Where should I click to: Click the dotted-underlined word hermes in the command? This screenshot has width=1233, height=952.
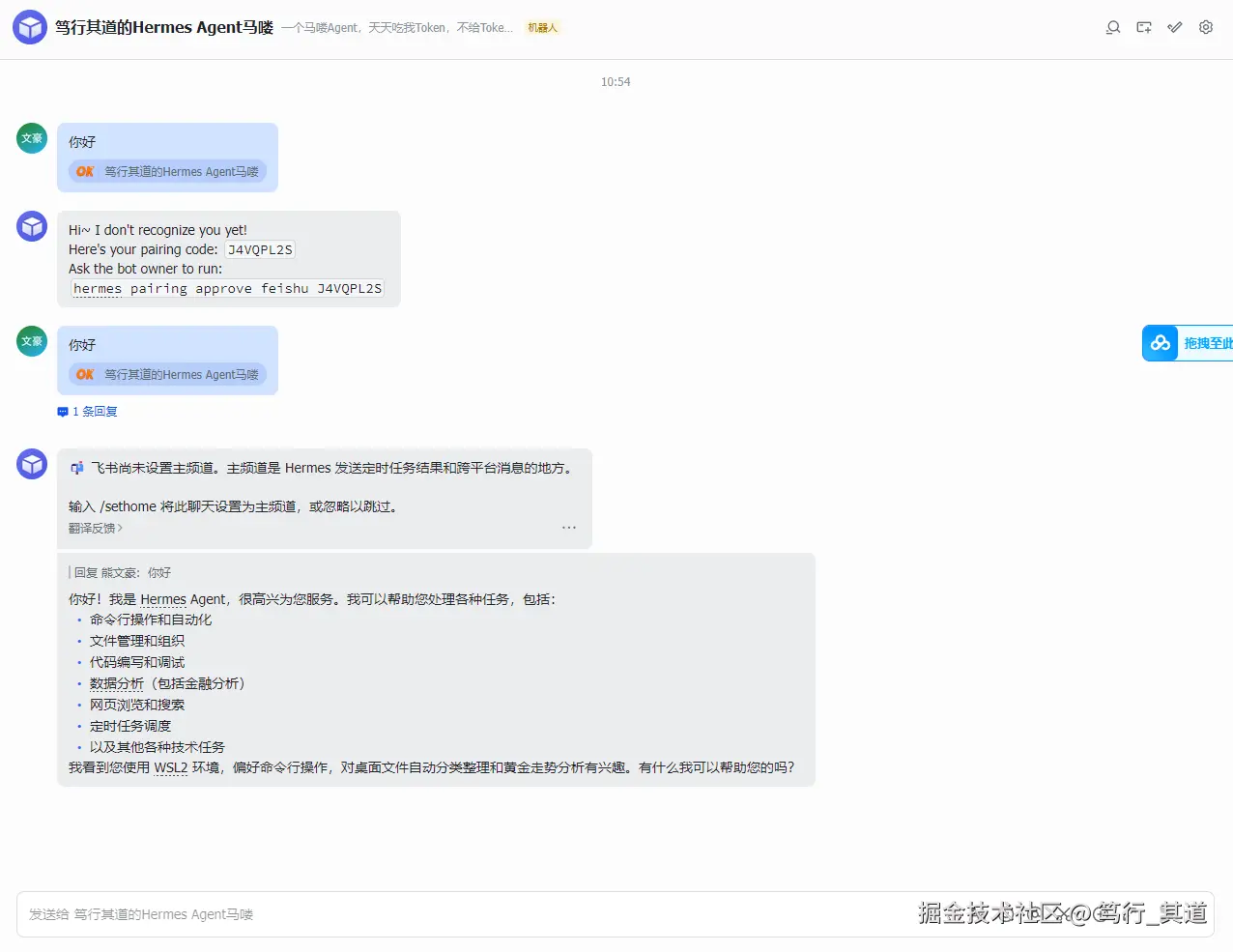(97, 288)
